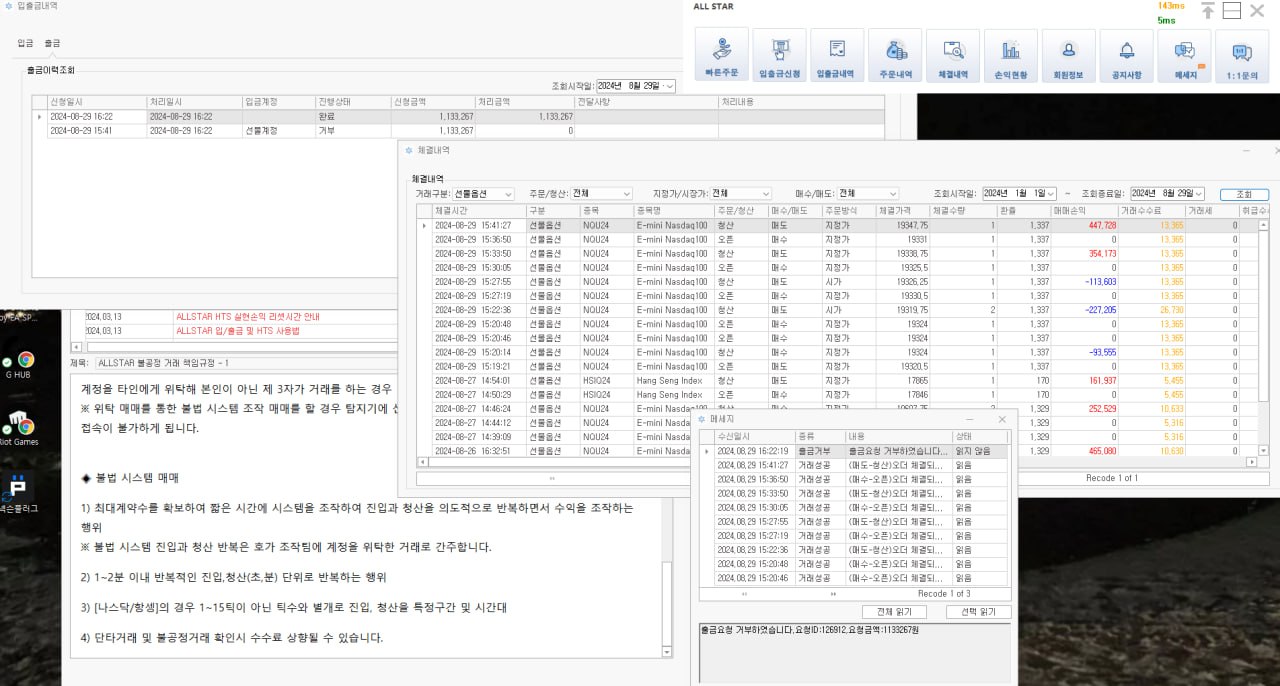Click the pin-to-top arrow icon in ALL STAR
Screen dimensions: 1280x686
point(1208,10)
